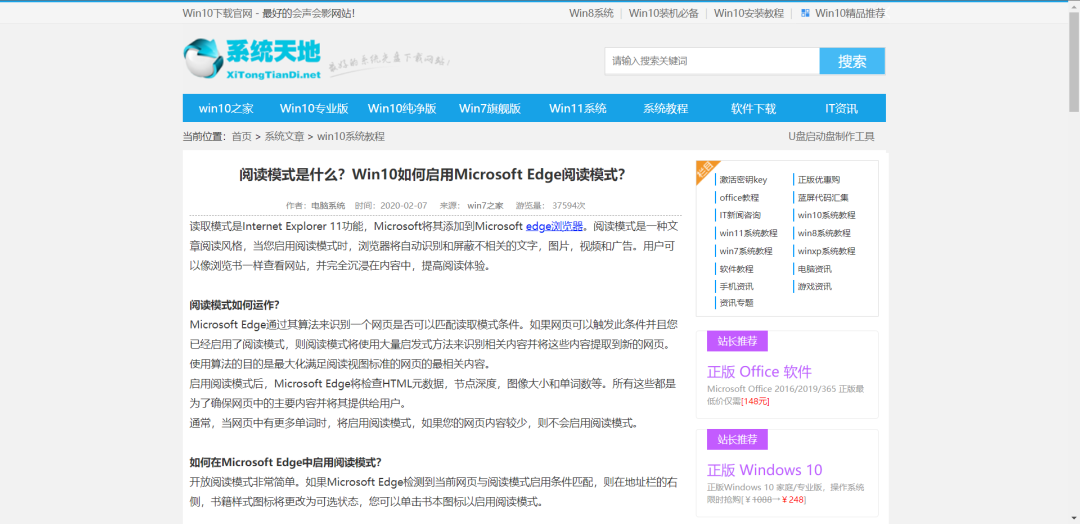Image resolution: width=1080 pixels, height=524 pixels.
Task: Open win8系统教程 in the sidebar
Action: tap(824, 233)
